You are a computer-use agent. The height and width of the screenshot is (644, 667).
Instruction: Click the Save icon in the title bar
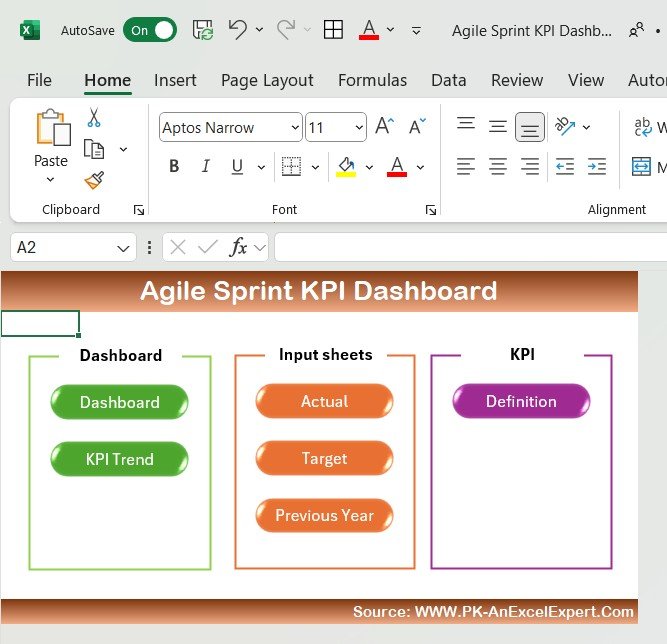203,30
